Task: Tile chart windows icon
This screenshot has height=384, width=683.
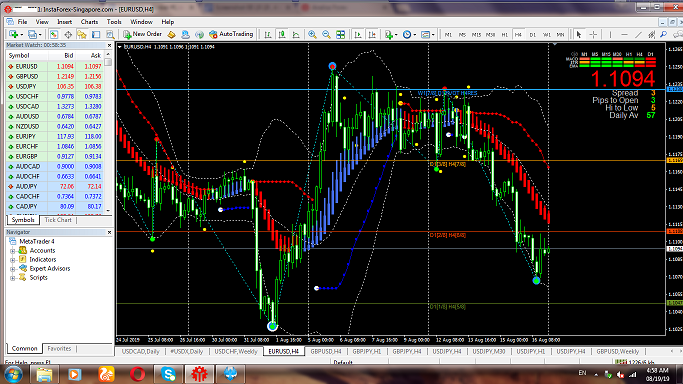Action: click(x=341, y=34)
